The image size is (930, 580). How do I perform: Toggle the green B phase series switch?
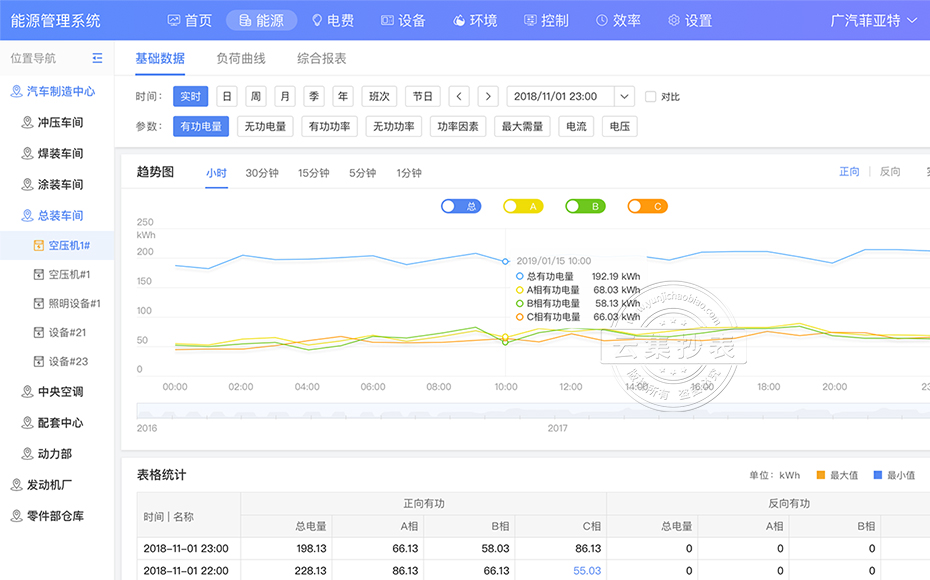click(585, 206)
